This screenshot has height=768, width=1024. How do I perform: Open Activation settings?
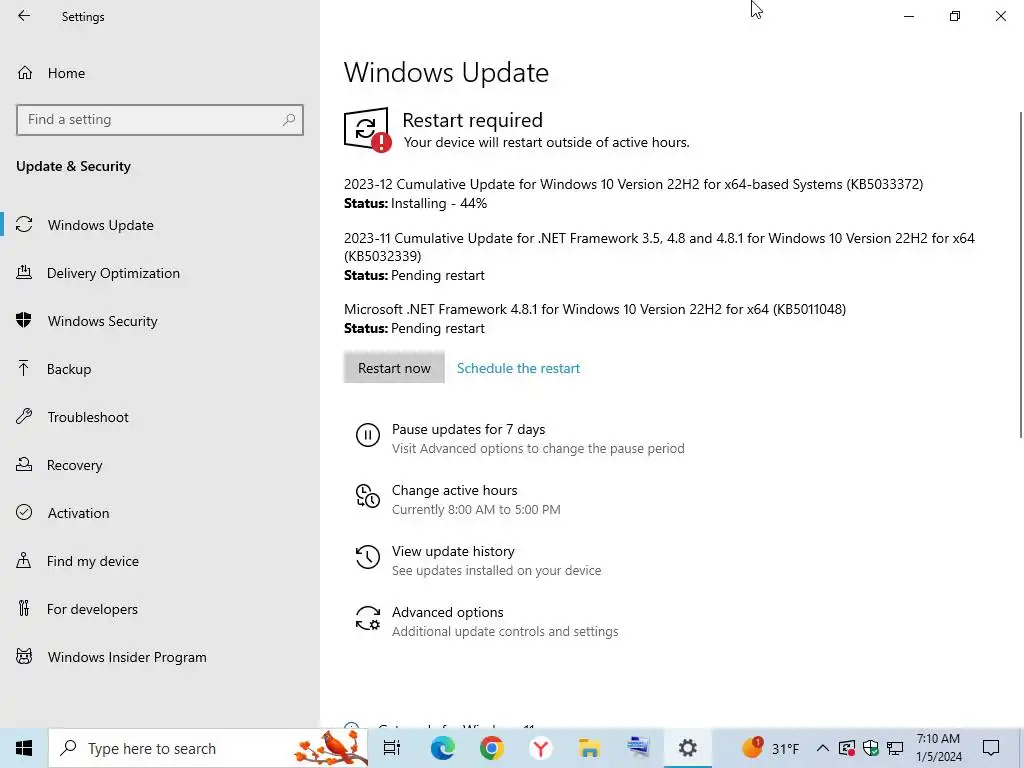coord(160,513)
